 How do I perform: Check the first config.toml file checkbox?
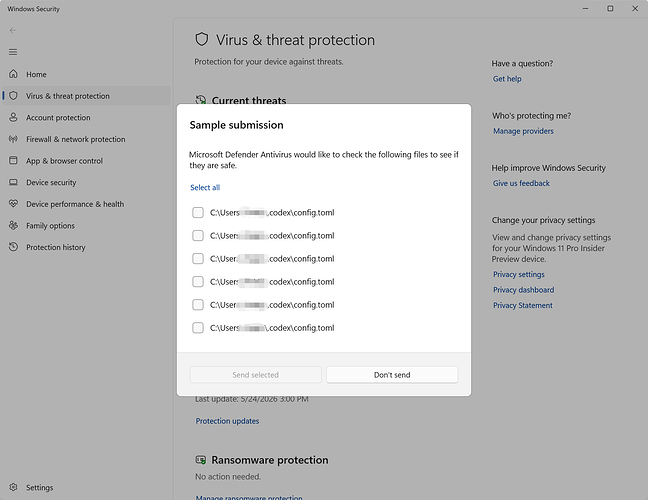pos(198,212)
